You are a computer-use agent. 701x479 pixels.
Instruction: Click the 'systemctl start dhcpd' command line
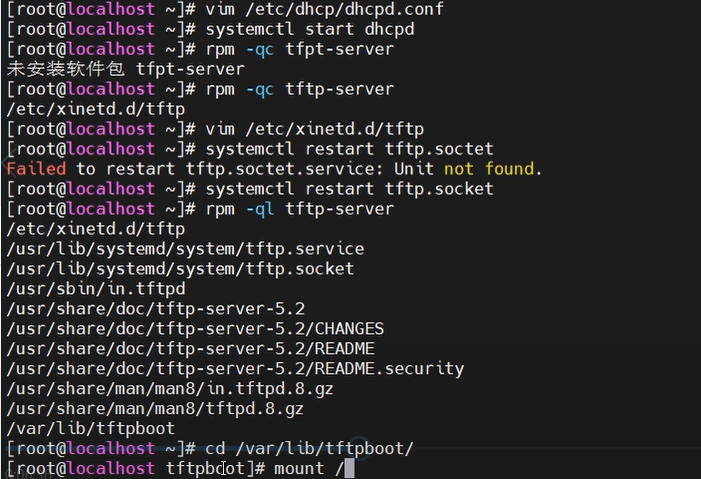point(309,29)
